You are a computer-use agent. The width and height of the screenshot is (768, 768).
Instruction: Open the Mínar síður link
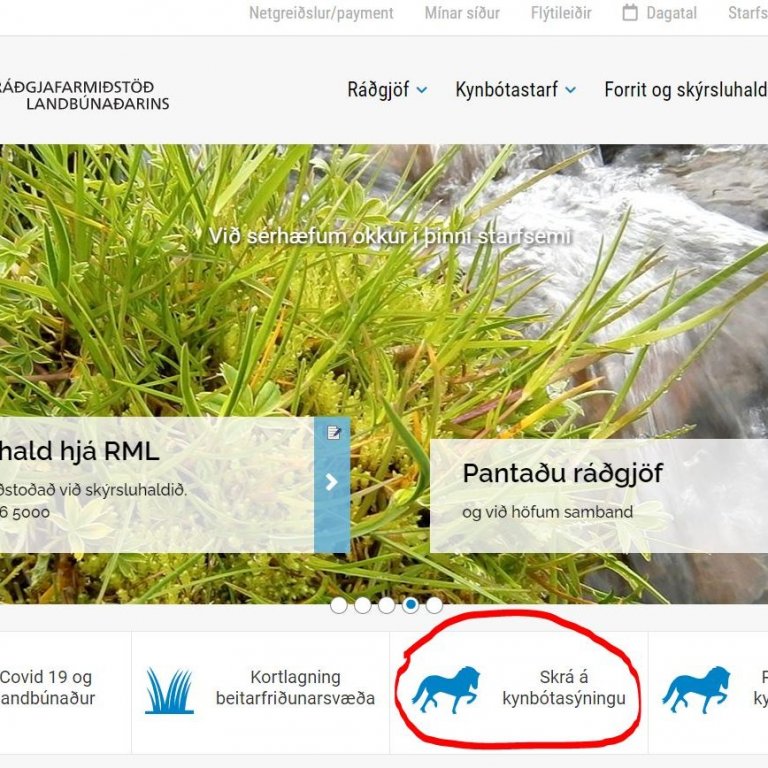pyautogui.click(x=462, y=13)
